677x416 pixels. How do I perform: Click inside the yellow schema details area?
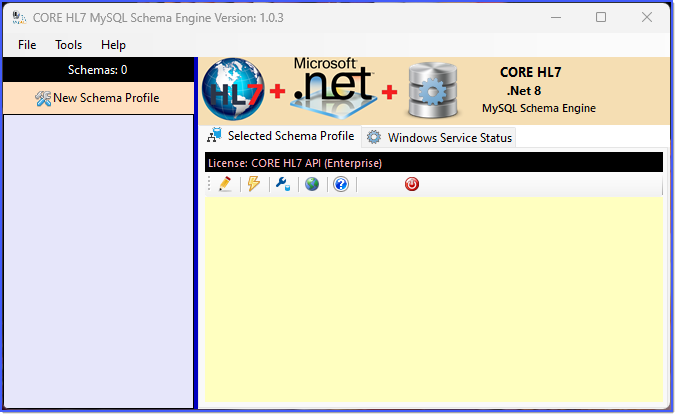433,300
